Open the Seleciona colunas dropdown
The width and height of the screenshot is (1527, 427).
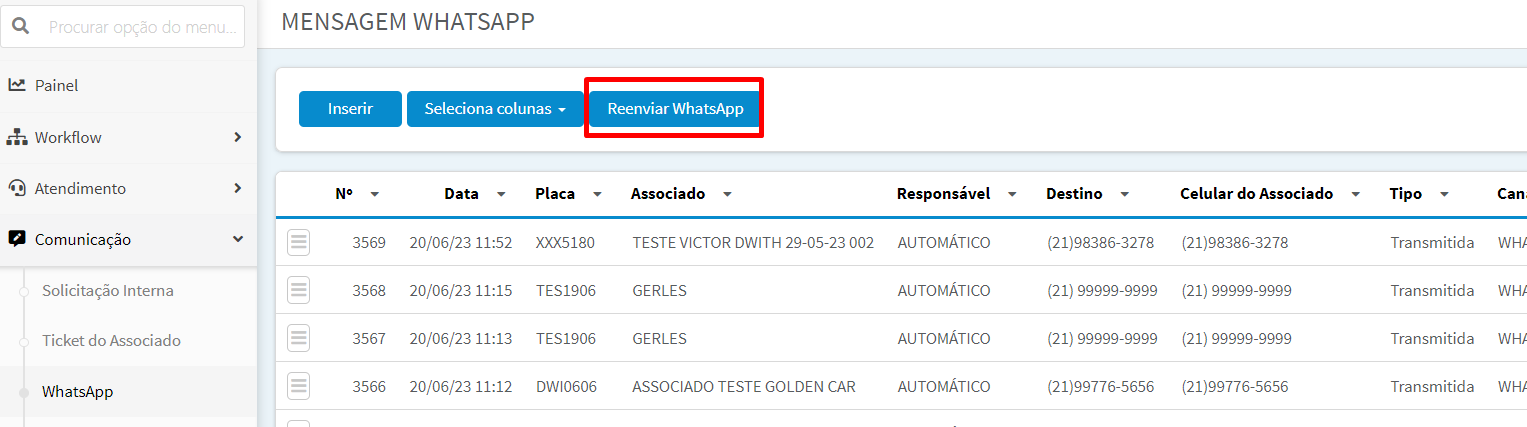click(x=495, y=109)
